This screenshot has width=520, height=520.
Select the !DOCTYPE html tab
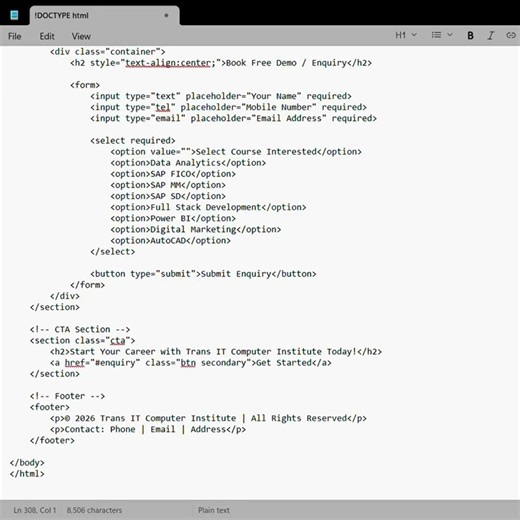click(104, 15)
